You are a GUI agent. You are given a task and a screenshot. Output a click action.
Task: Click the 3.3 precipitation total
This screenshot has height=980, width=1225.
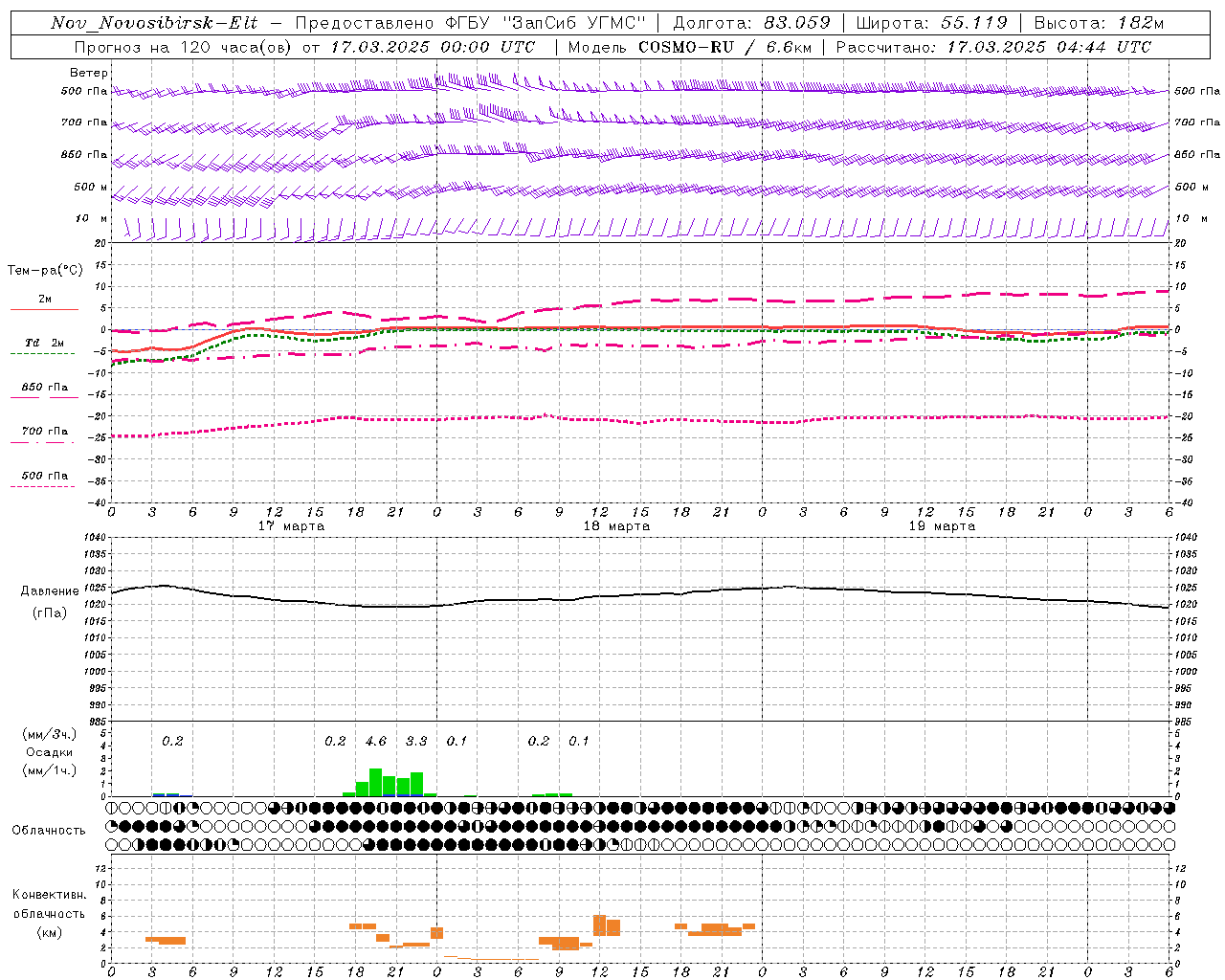click(x=416, y=741)
